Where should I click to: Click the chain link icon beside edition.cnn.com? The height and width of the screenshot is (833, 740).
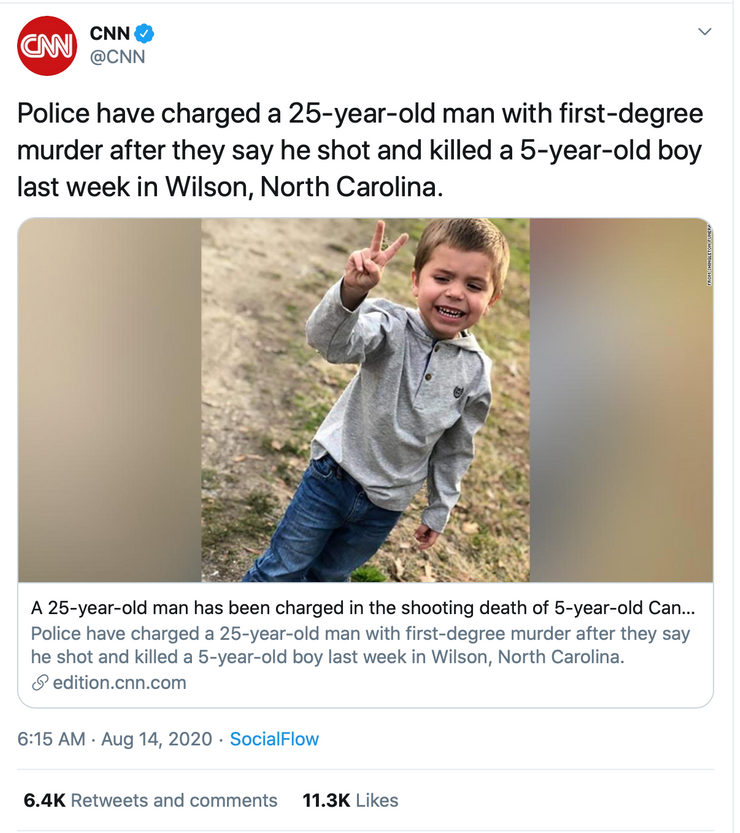[40, 684]
